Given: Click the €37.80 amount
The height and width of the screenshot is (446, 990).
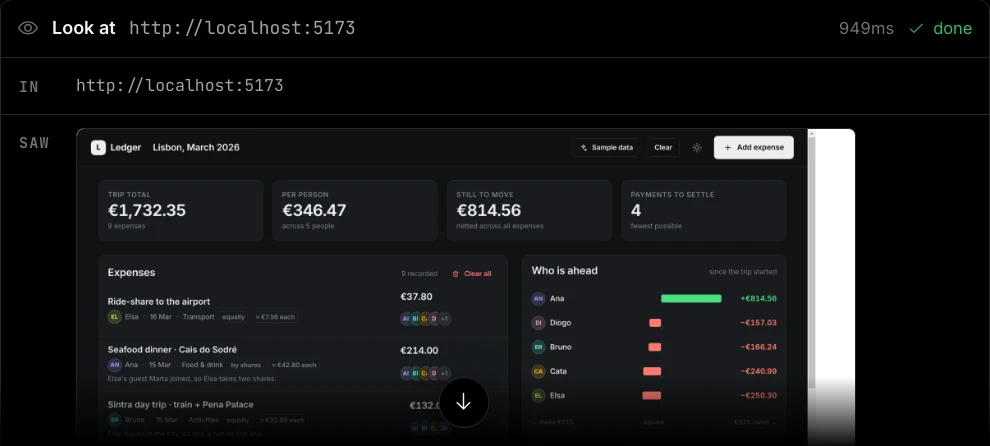Looking at the screenshot, I should (416, 296).
